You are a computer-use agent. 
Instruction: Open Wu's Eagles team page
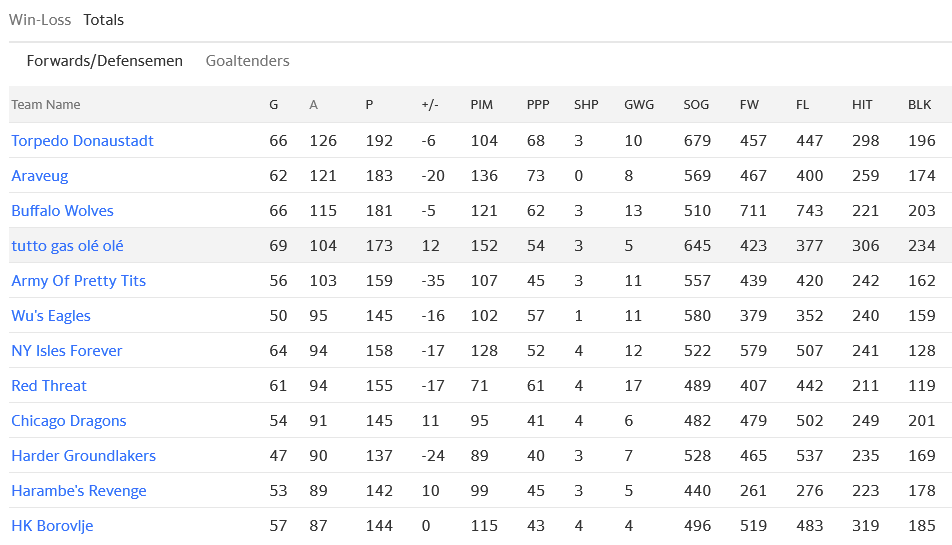pyautogui.click(x=51, y=316)
